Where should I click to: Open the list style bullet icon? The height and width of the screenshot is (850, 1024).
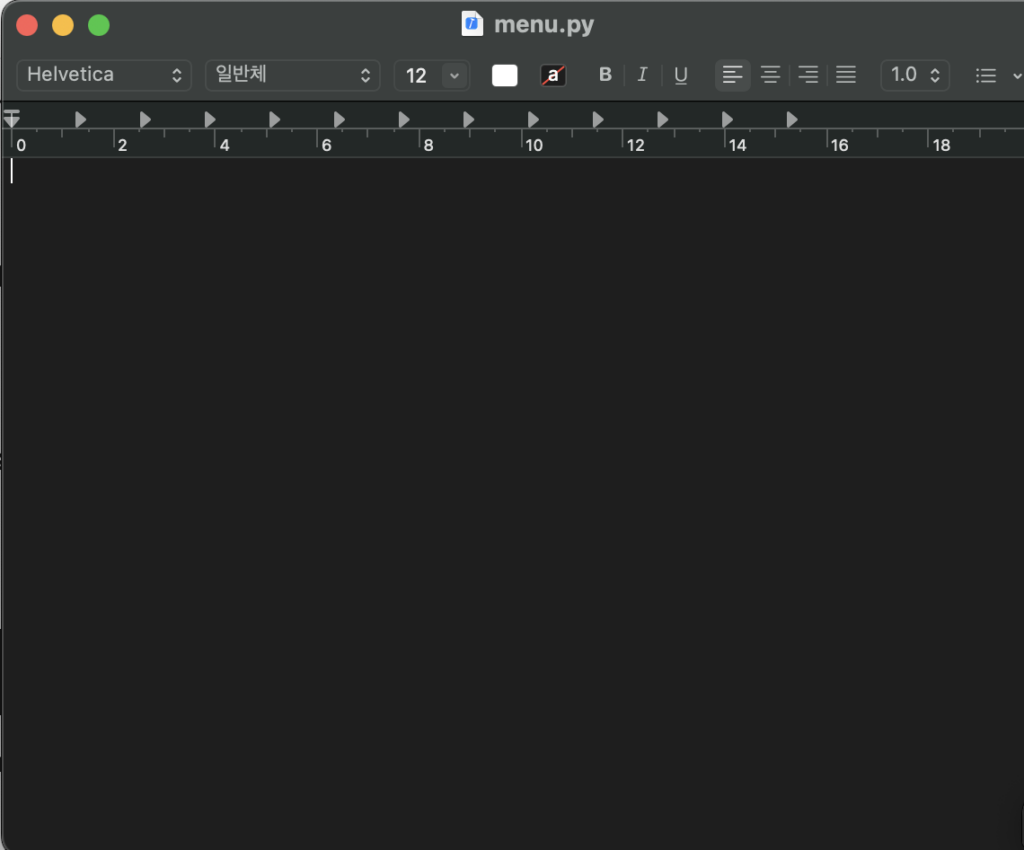coord(985,74)
